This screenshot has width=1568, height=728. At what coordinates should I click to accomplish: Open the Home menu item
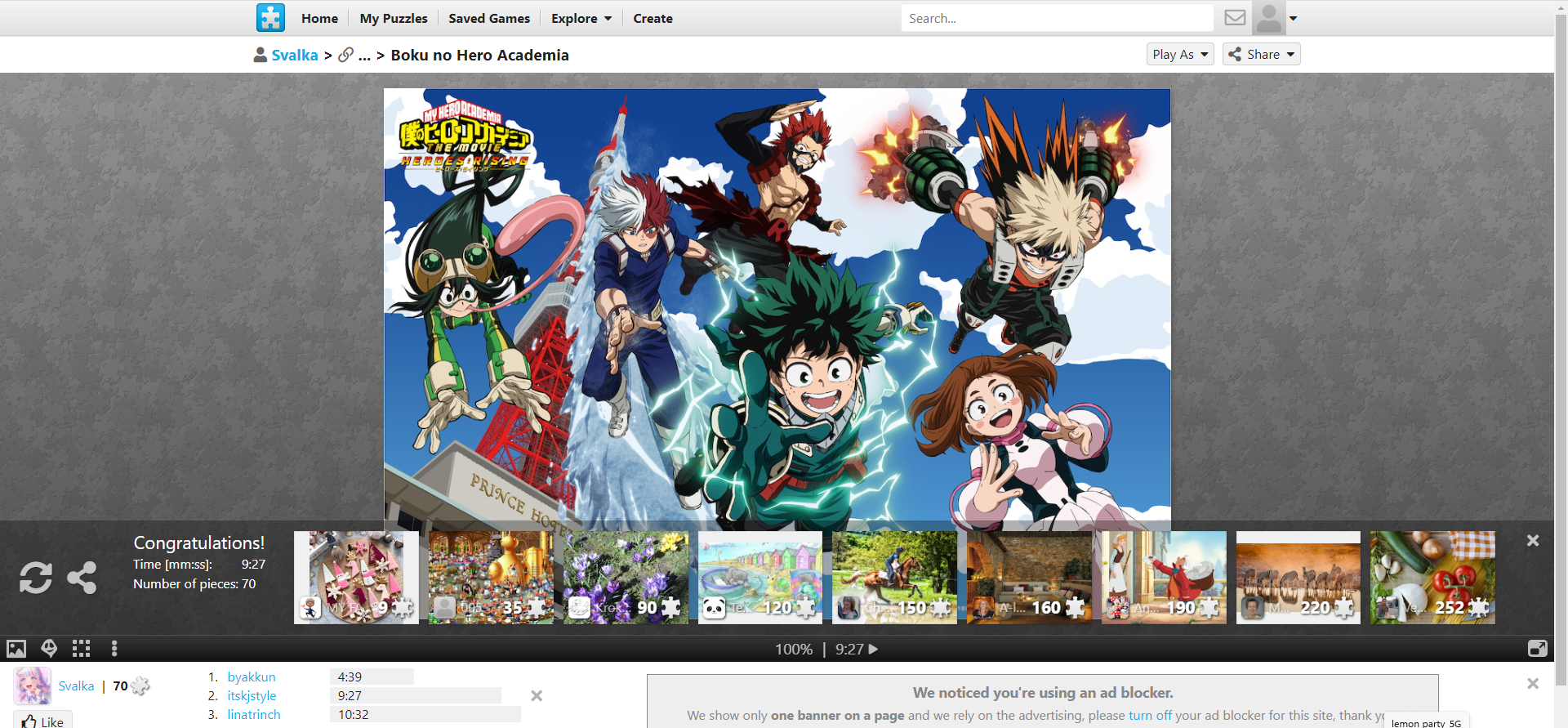coord(319,18)
